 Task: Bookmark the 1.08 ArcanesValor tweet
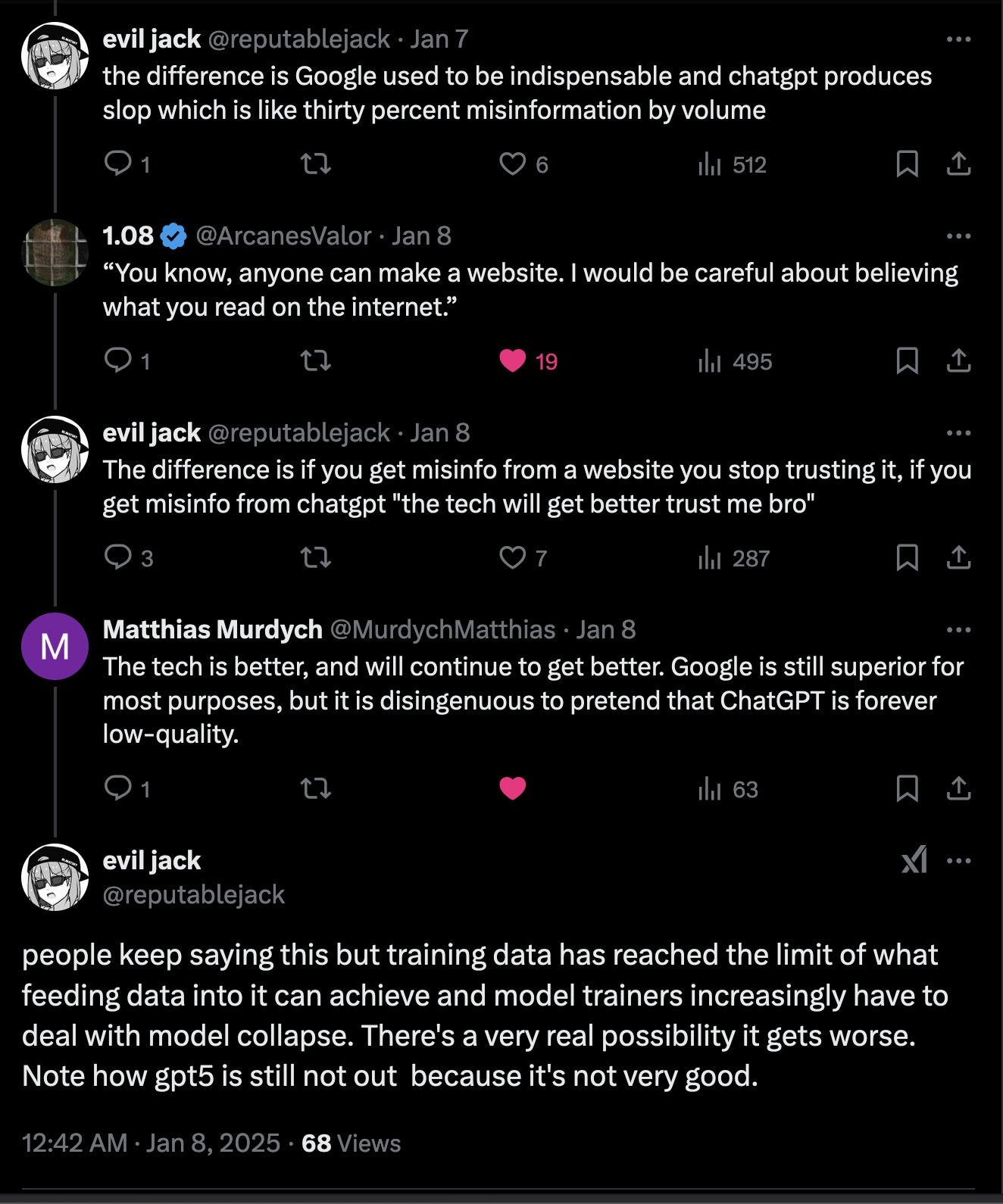[x=907, y=361]
